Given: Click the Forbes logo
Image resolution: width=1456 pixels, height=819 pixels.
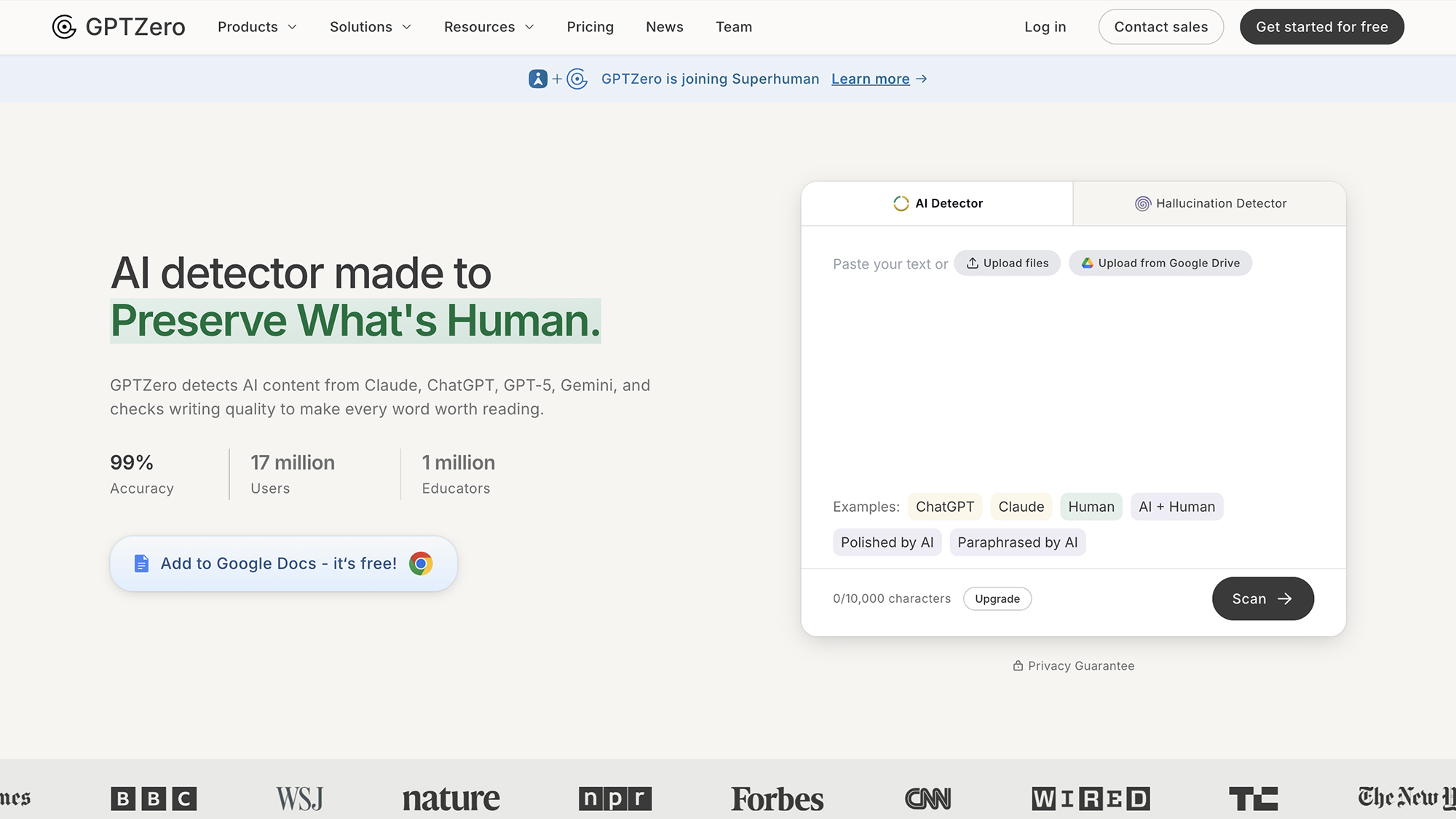Looking at the screenshot, I should click(x=777, y=799).
